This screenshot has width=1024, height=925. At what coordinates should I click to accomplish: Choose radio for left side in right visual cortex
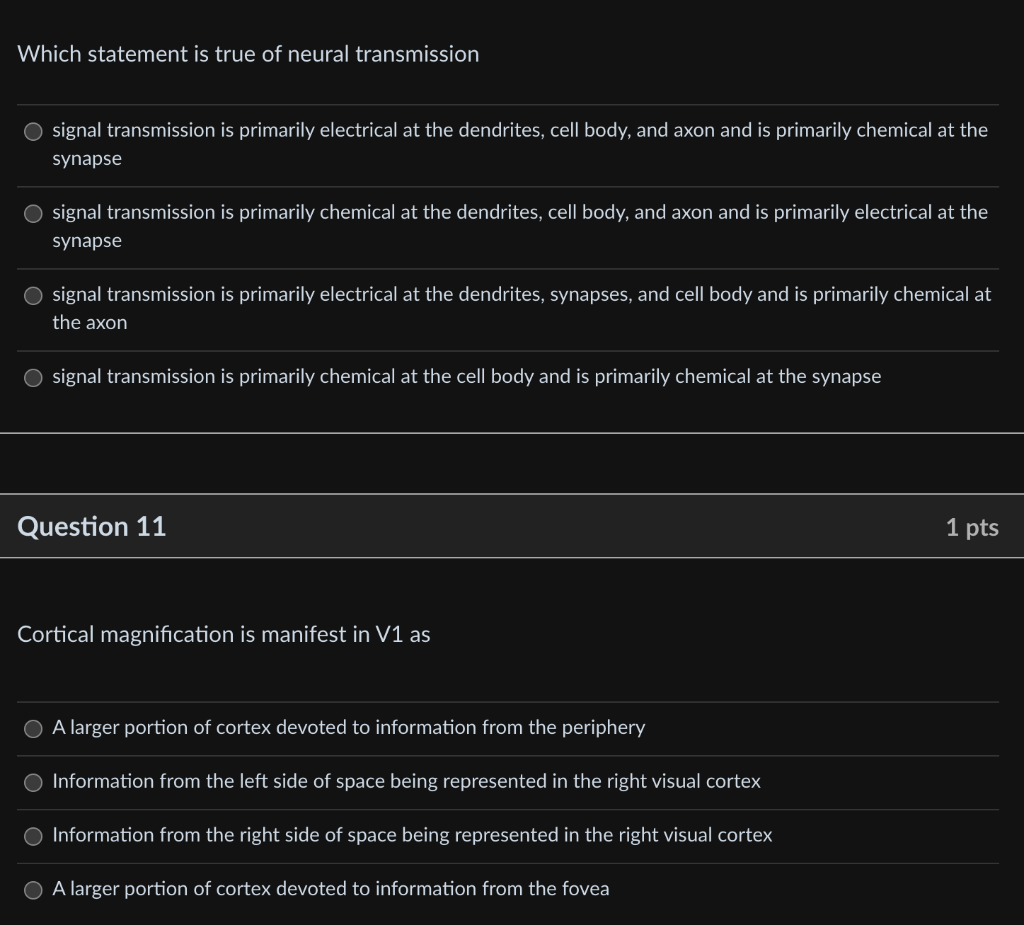tap(33, 783)
